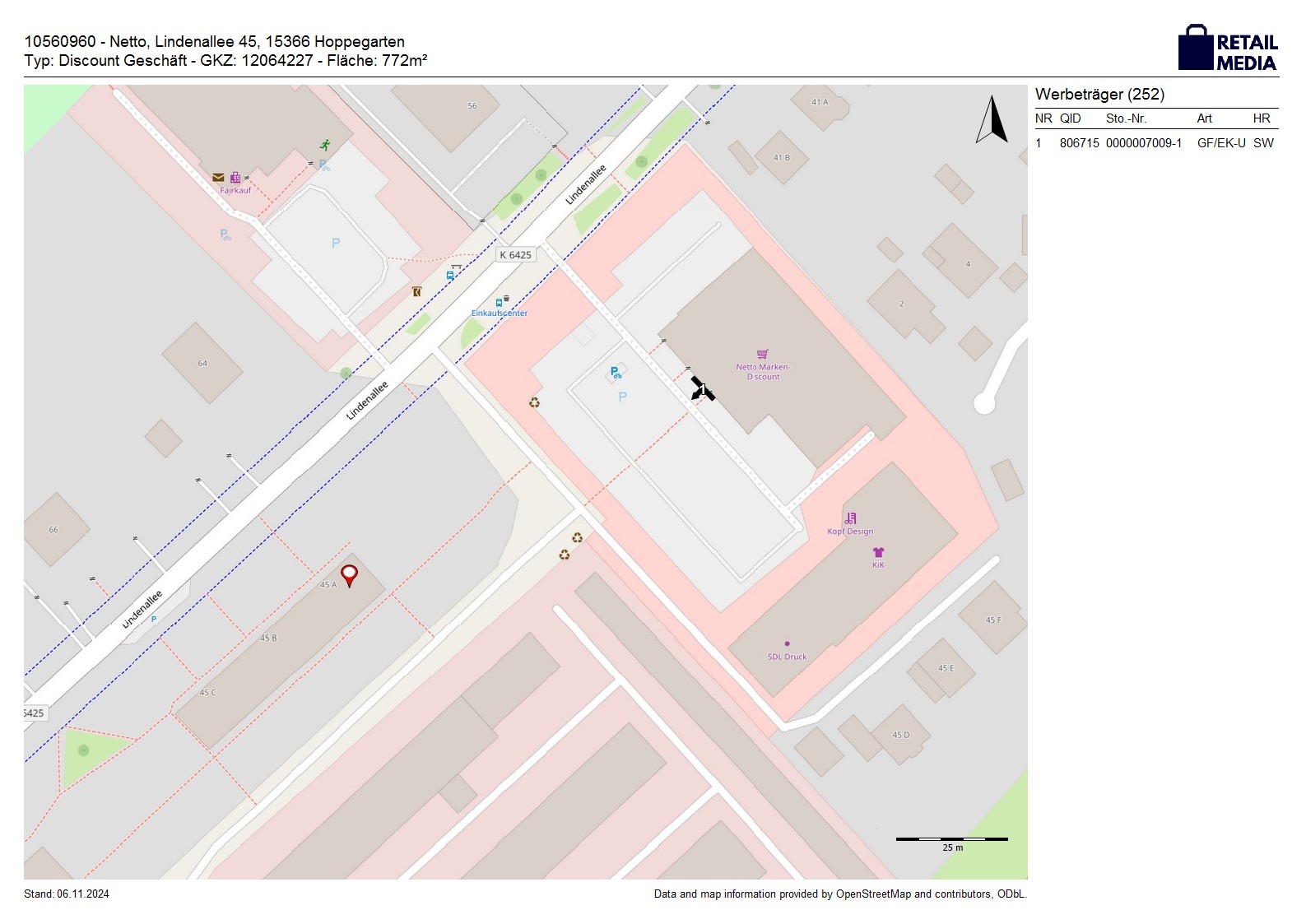
Task: Click the recycling icon west of Netto parking
Action: (534, 402)
